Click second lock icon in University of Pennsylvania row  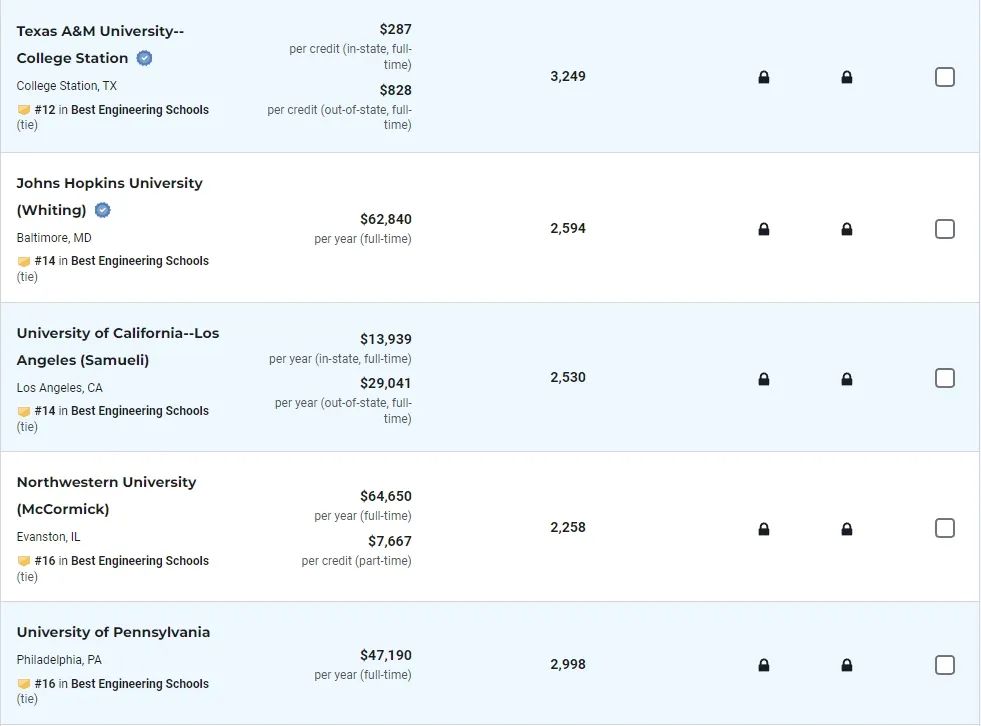846,665
